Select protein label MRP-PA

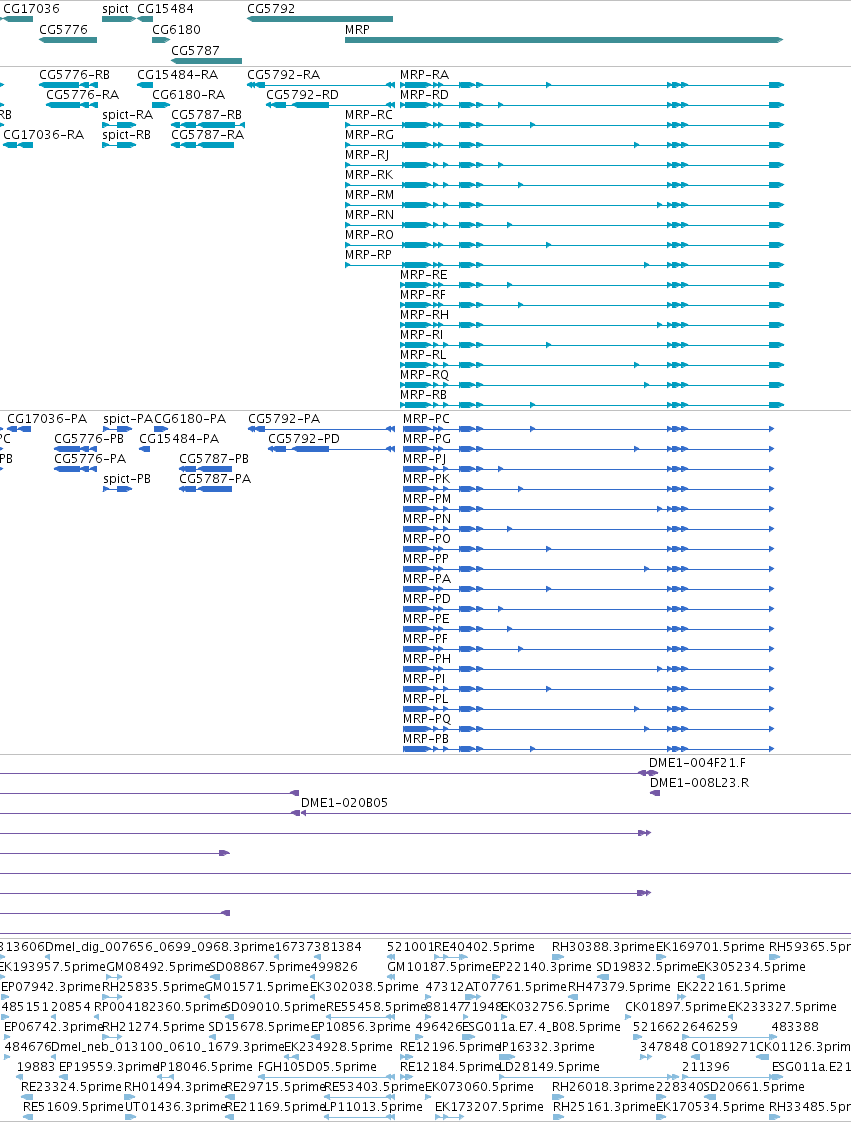click(427, 579)
